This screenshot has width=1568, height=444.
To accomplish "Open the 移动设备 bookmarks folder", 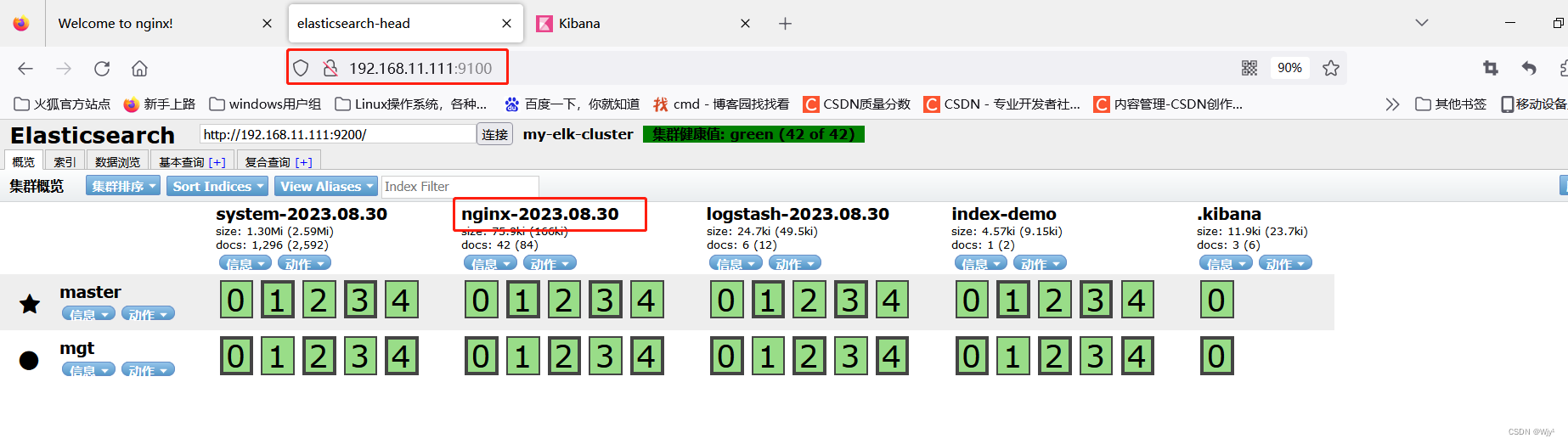I will [1533, 104].
